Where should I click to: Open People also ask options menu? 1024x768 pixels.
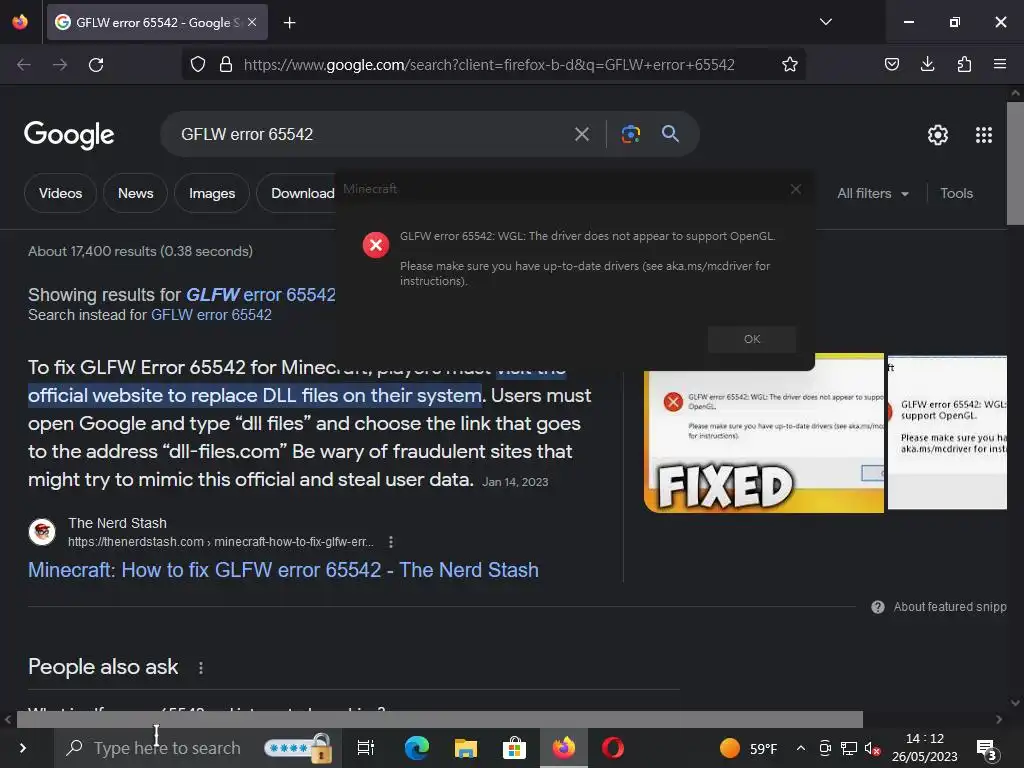200,667
